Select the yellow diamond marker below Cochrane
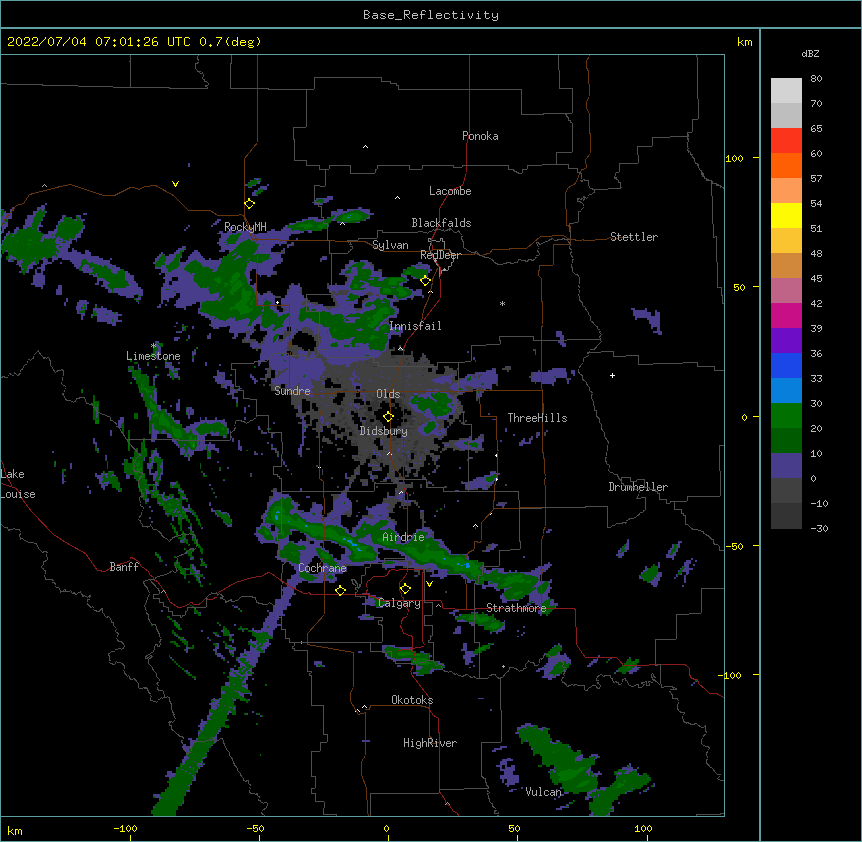The width and height of the screenshot is (862, 842). pos(340,590)
